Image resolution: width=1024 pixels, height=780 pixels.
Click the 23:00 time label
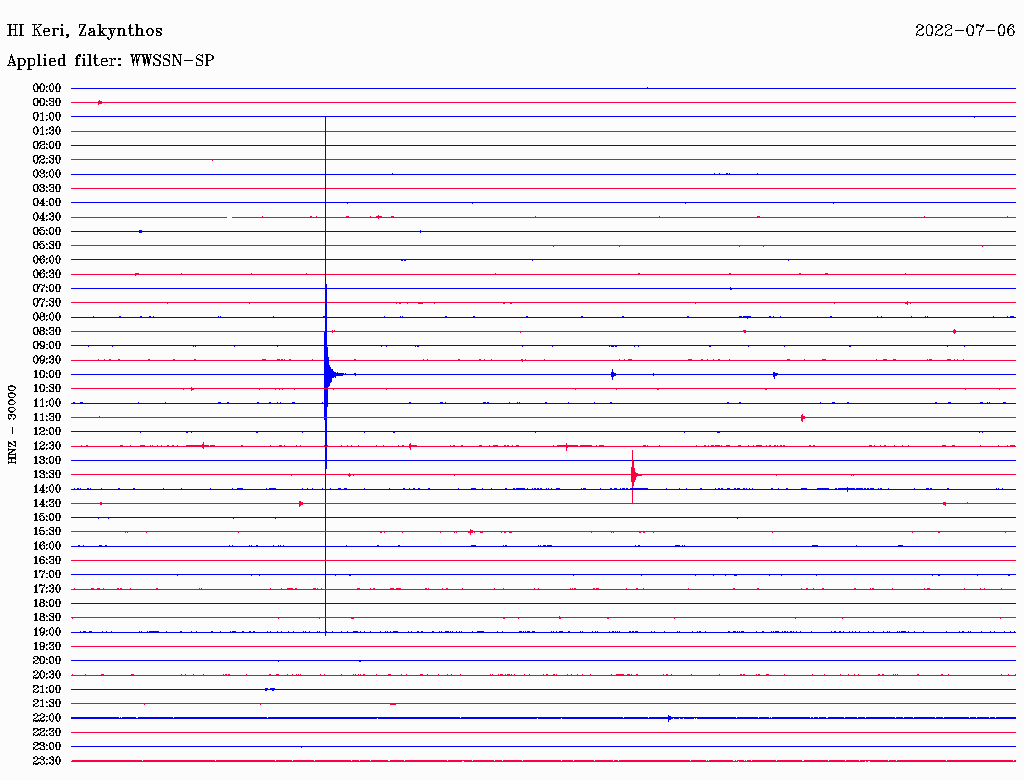coord(47,747)
